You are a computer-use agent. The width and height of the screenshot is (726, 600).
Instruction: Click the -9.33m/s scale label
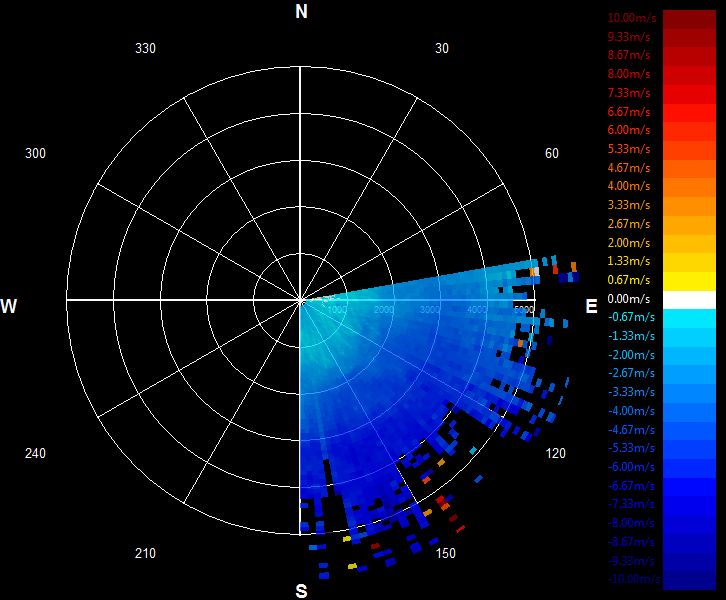(x=631, y=562)
